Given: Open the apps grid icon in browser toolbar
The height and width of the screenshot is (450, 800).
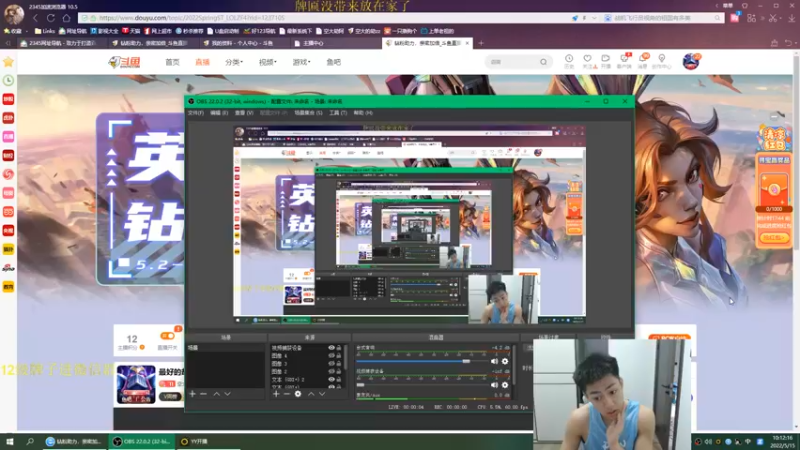Looking at the screenshot, I should [752, 18].
